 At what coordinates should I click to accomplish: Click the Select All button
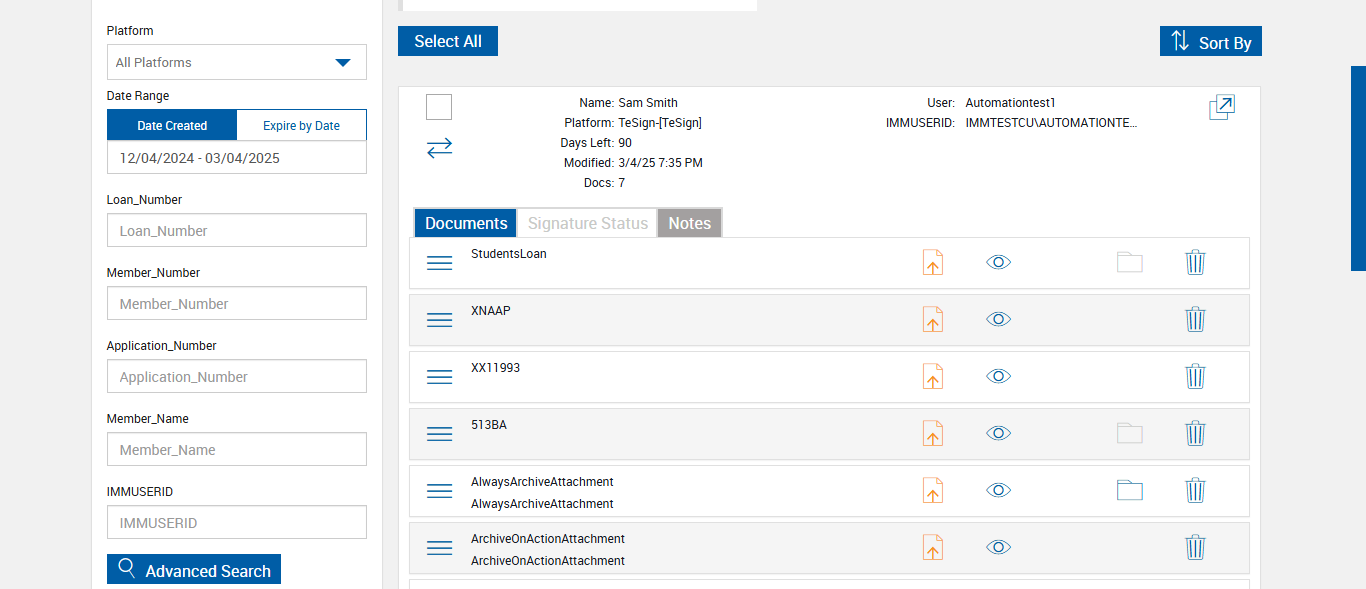(448, 41)
